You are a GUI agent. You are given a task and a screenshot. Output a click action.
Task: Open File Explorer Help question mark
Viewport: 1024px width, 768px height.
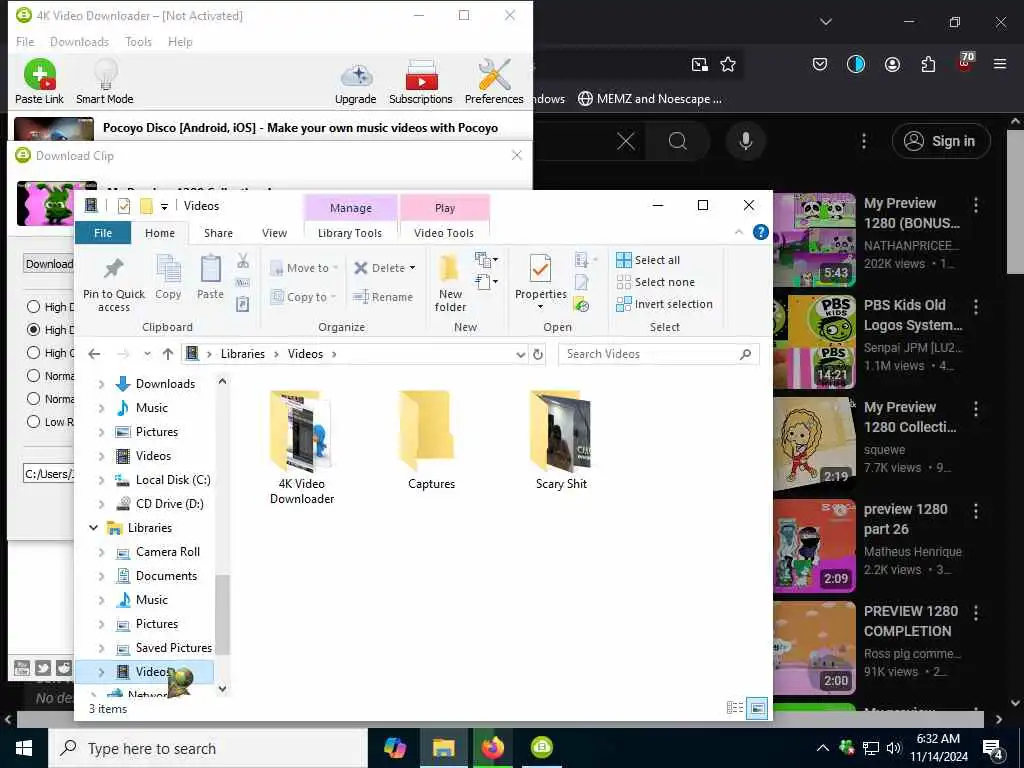[760, 232]
